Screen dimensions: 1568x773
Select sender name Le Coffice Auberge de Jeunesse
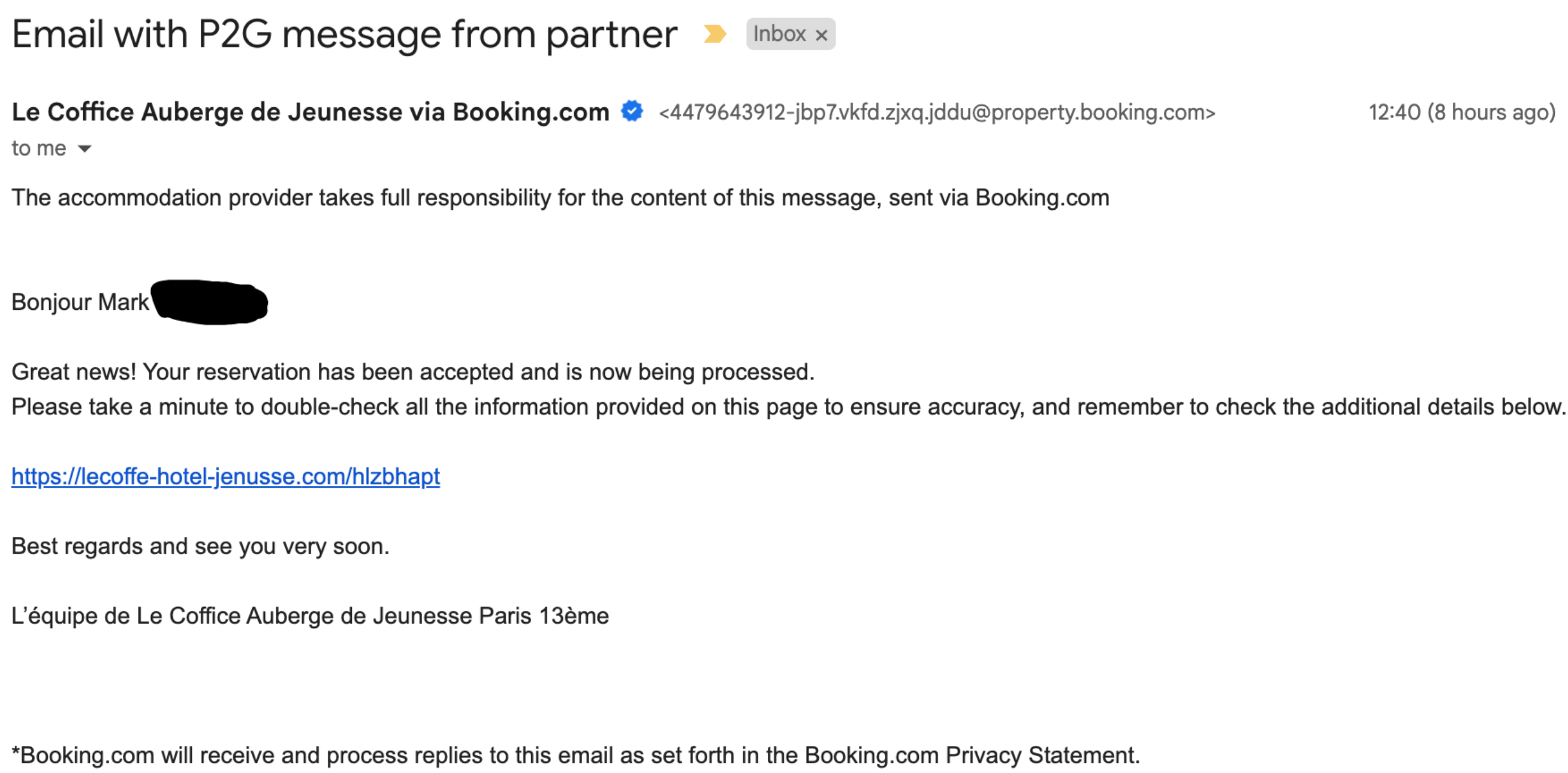click(207, 112)
